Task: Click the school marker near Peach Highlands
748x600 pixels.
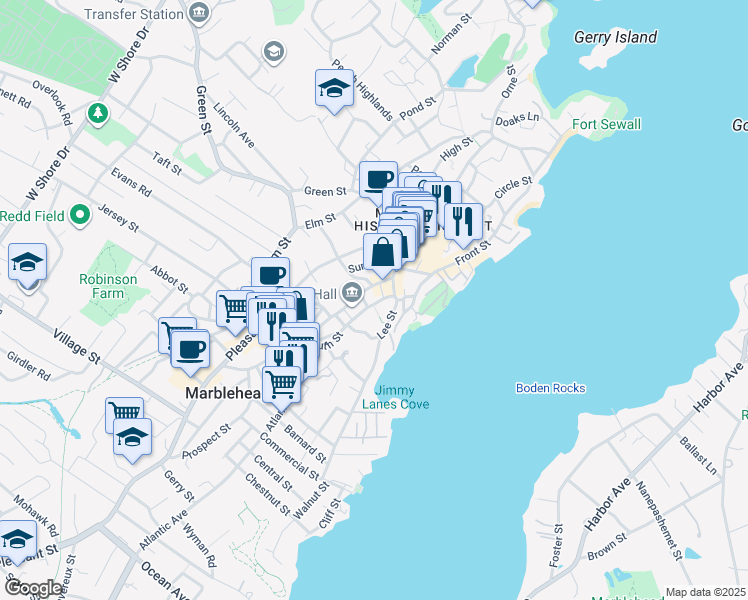Action: 335,88
